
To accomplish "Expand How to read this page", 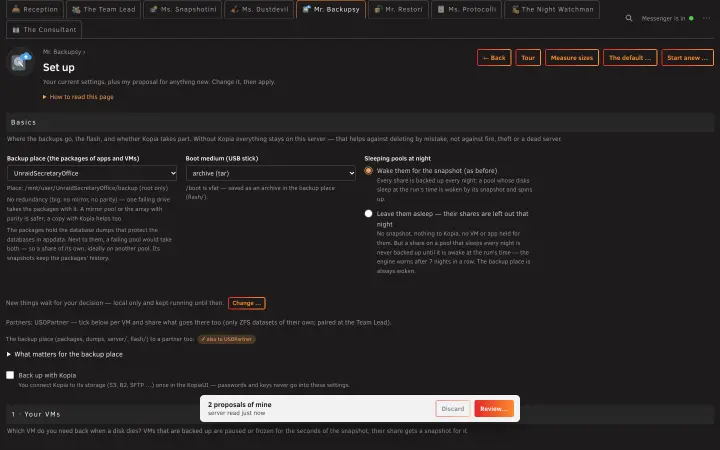I will click(x=79, y=97).
